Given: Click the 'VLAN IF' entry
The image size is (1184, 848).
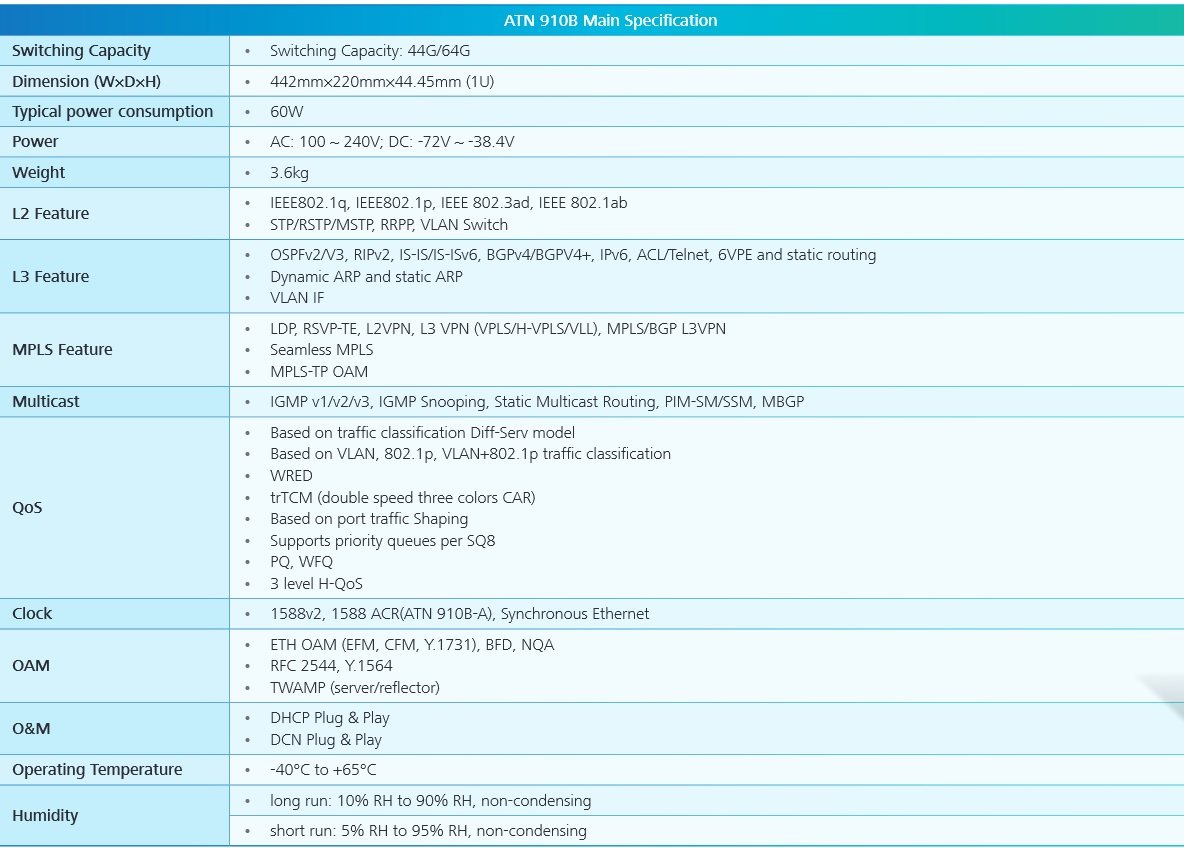Looking at the screenshot, I should pos(297,298).
